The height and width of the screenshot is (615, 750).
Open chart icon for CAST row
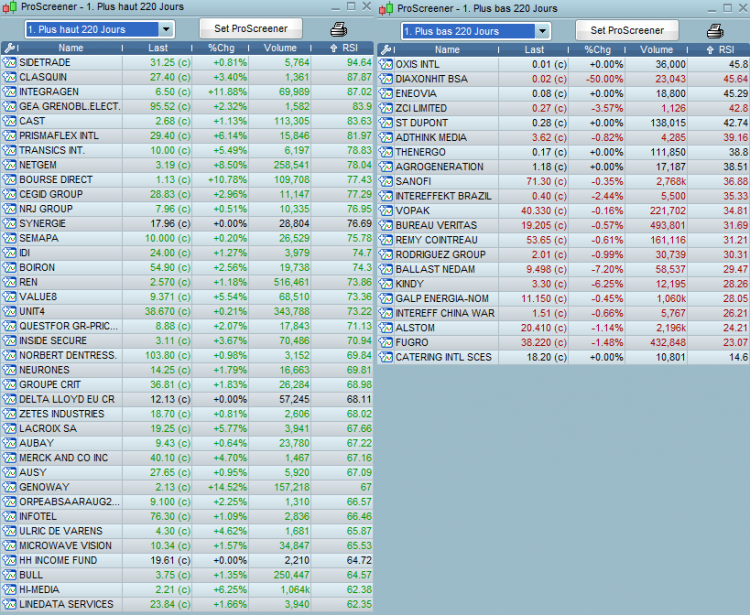(9, 121)
